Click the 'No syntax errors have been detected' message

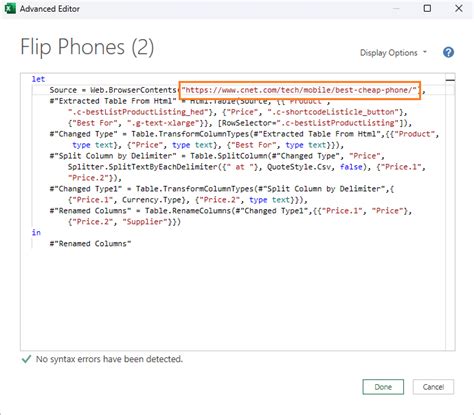click(109, 359)
